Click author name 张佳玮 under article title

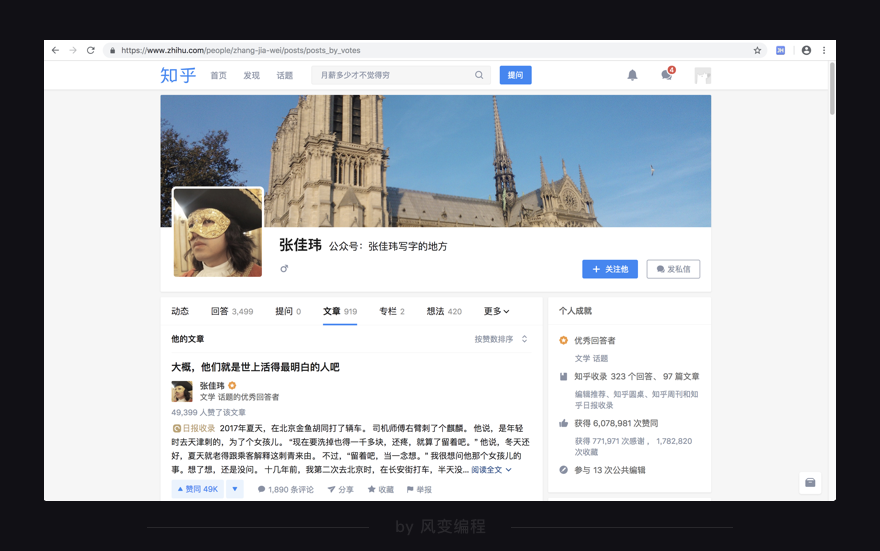point(212,385)
